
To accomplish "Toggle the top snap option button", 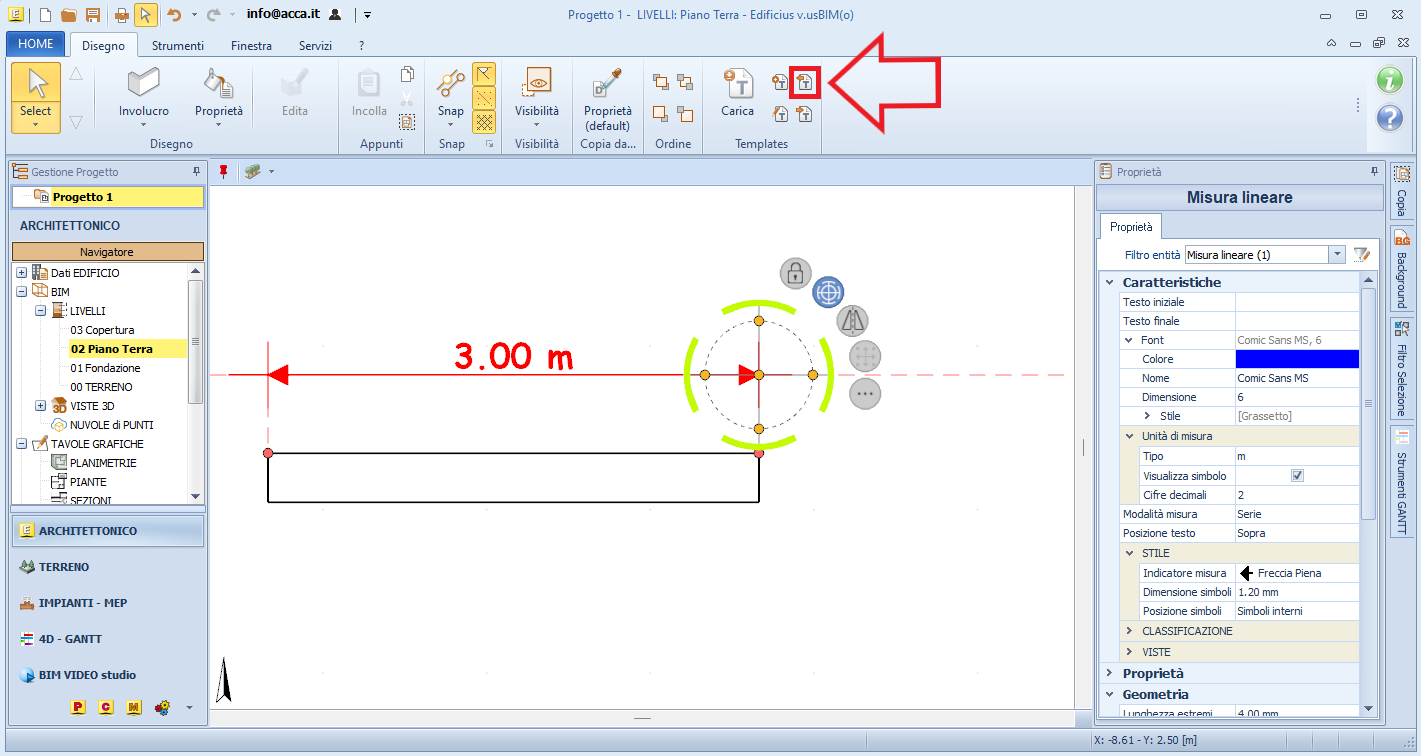I will [x=484, y=73].
